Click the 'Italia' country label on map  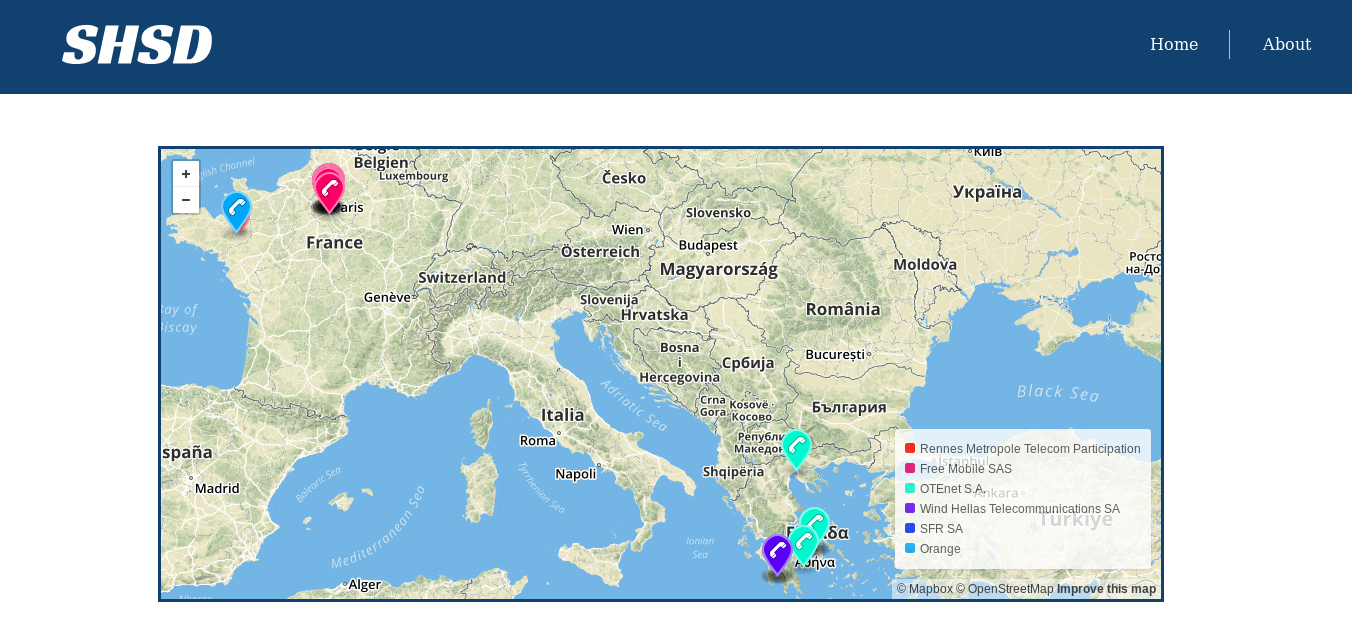(562, 414)
